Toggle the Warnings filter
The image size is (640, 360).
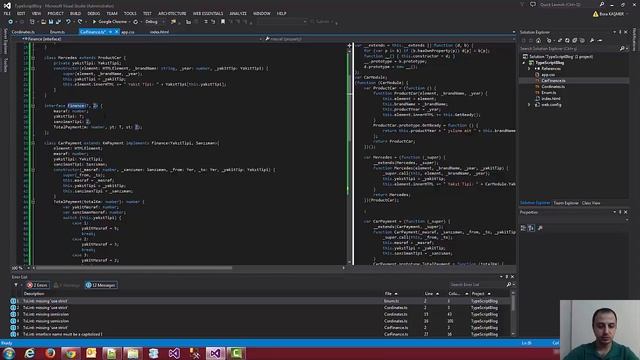[67, 285]
